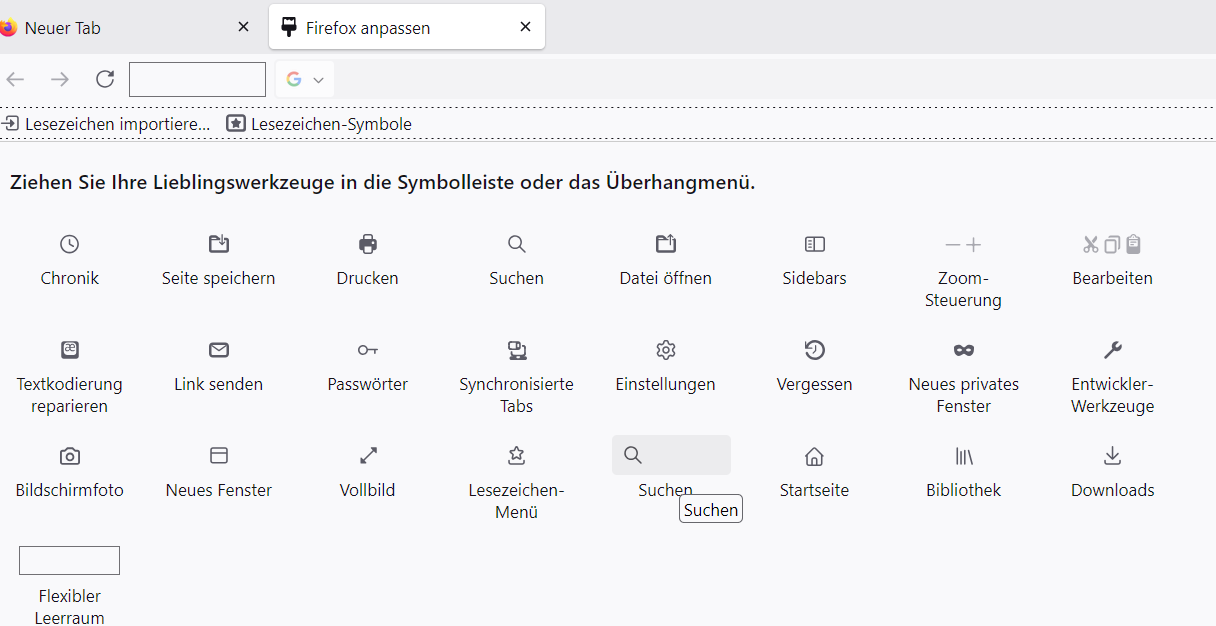
Task: Select the Passwörter key icon
Action: 368,350
